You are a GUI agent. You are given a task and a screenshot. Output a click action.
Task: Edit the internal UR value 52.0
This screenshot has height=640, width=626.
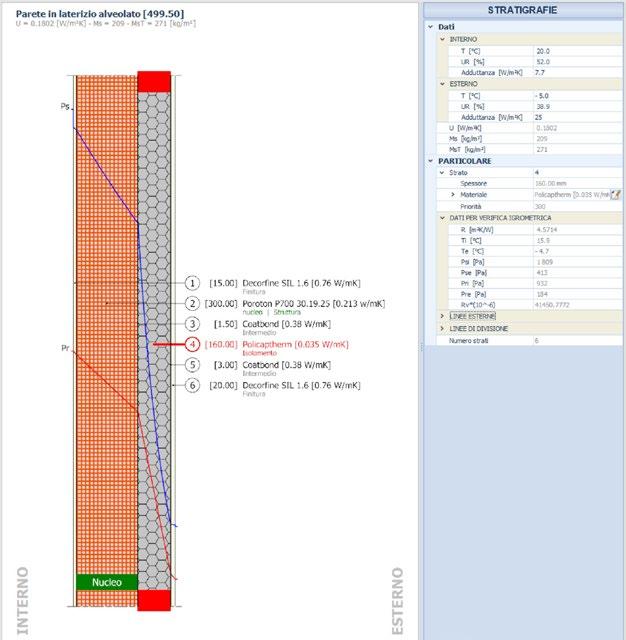click(x=578, y=62)
